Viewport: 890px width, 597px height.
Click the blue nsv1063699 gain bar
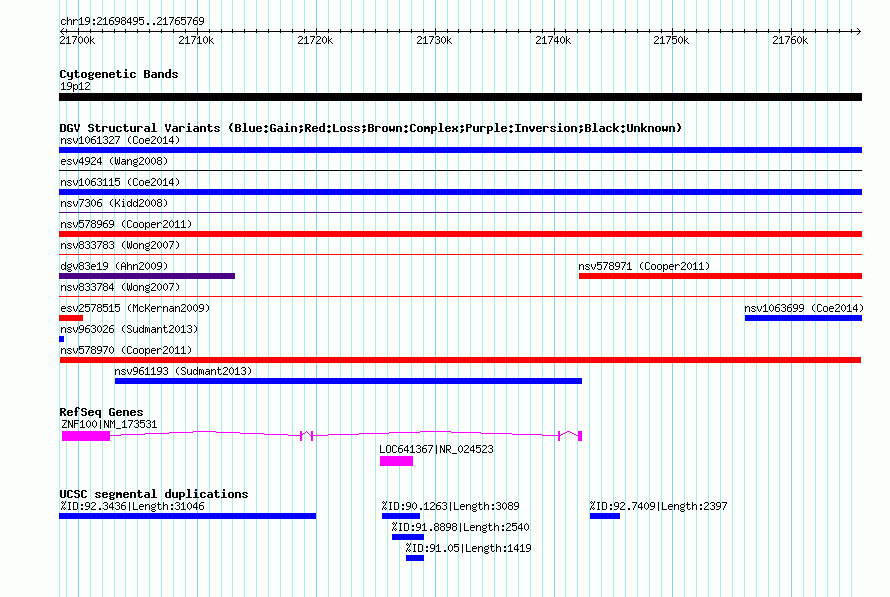803,318
